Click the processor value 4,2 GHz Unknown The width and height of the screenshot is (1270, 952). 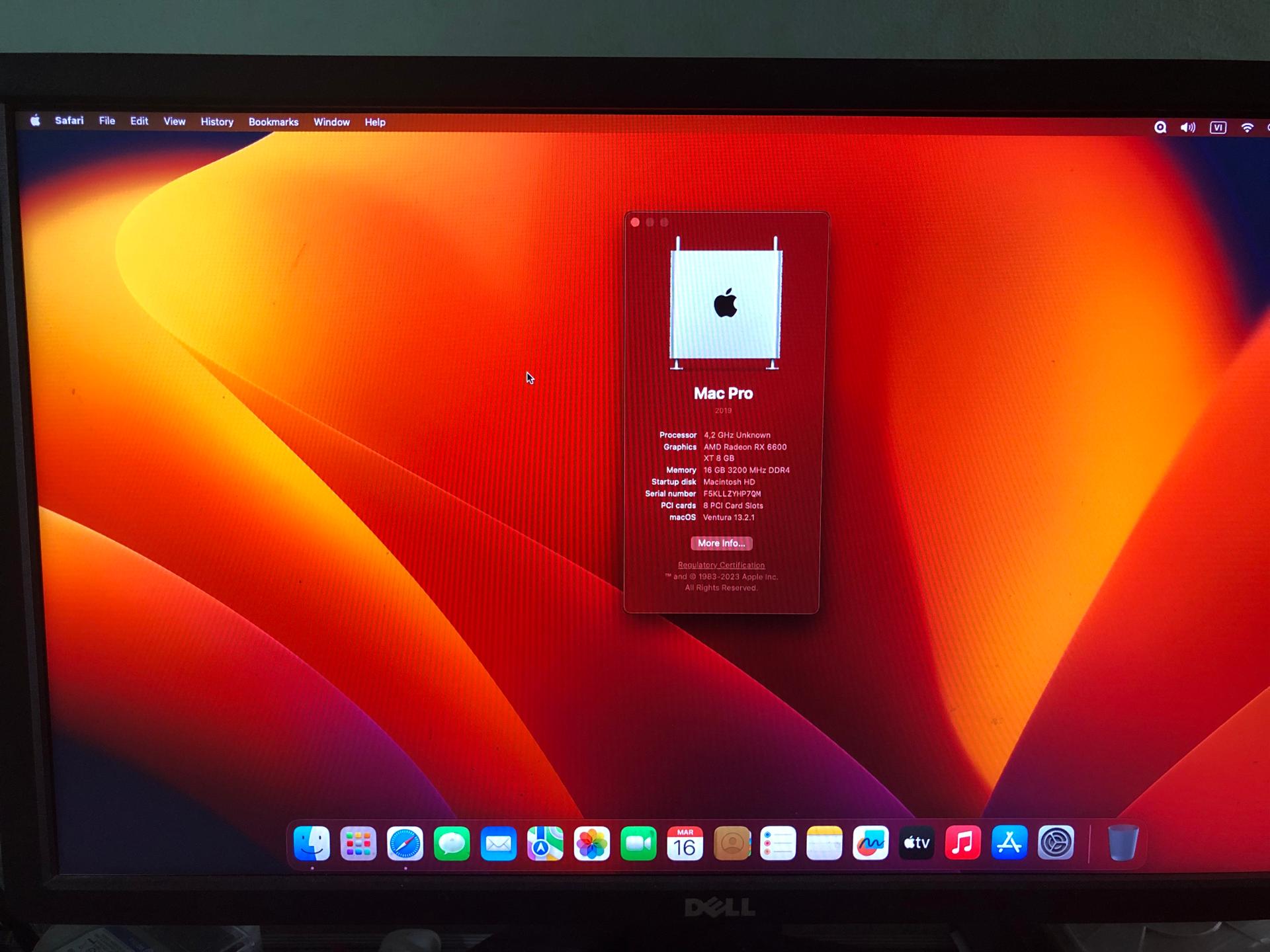[737, 435]
